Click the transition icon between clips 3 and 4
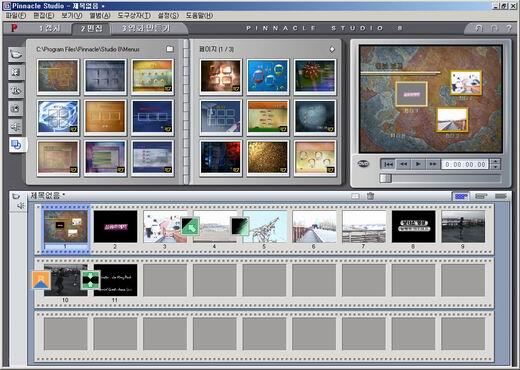Image resolution: width=520 pixels, height=370 pixels. 190,226
